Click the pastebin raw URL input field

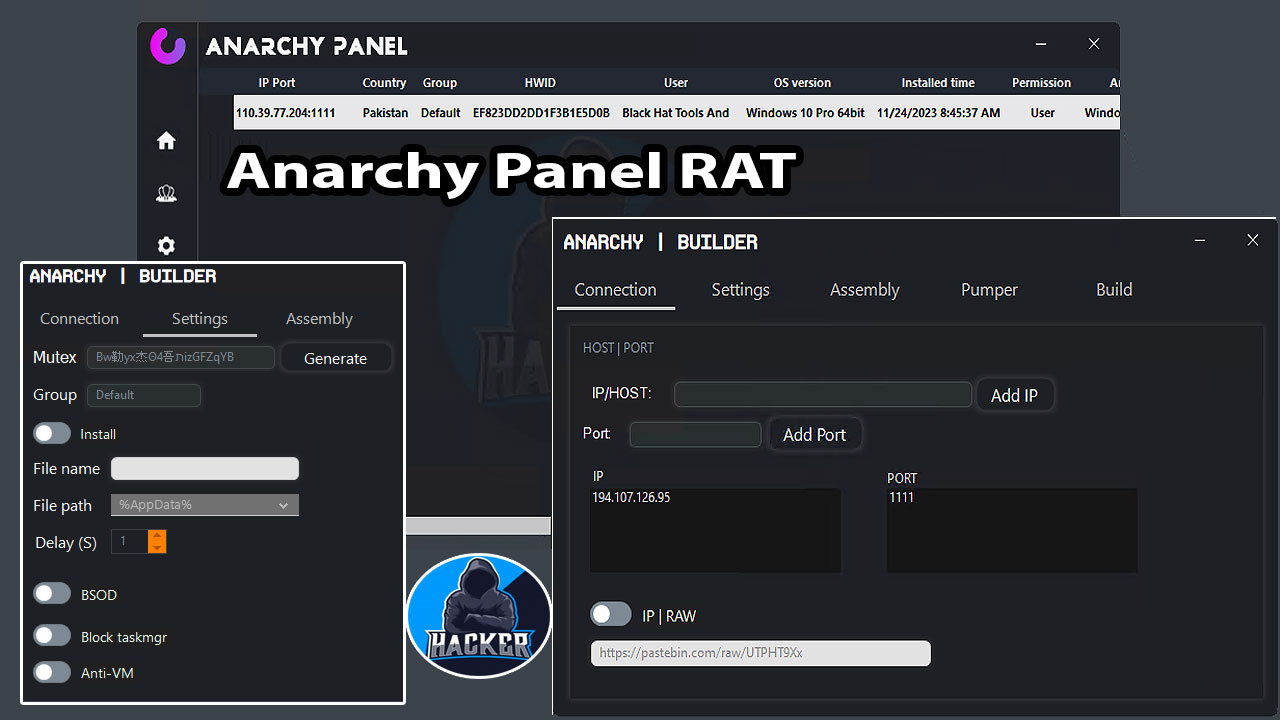click(x=760, y=652)
